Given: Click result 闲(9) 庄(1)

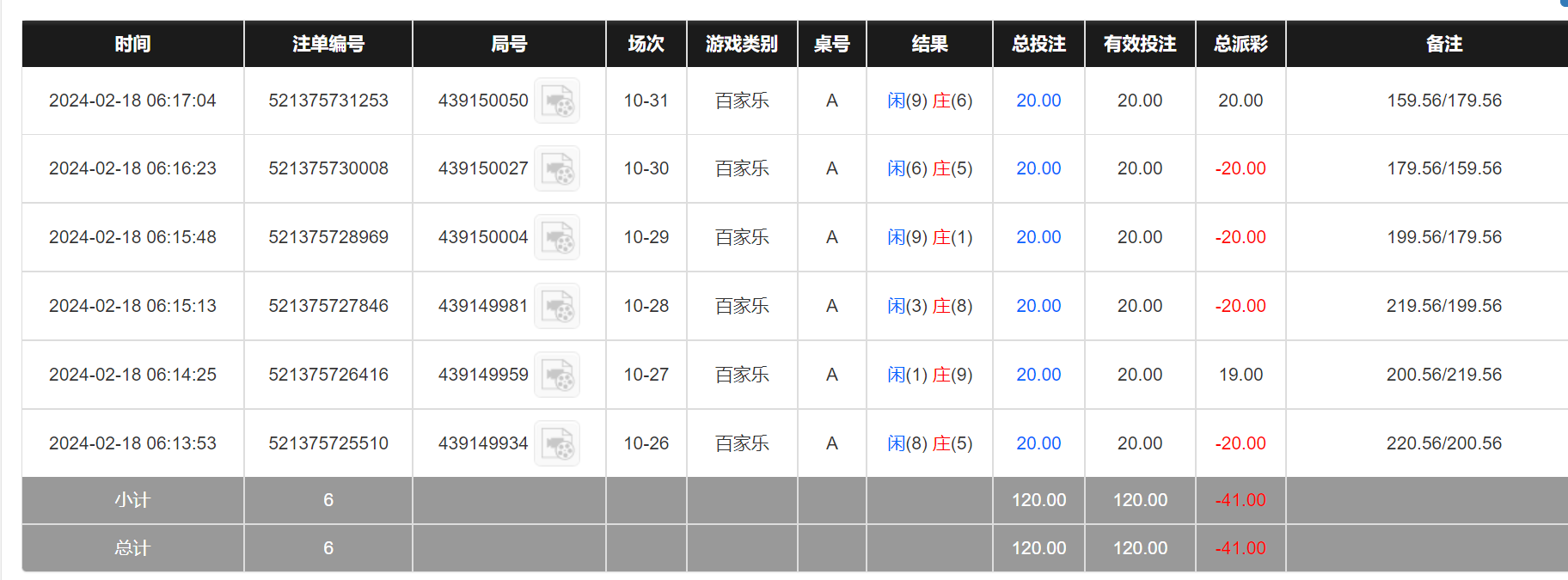Looking at the screenshot, I should click(930, 237).
